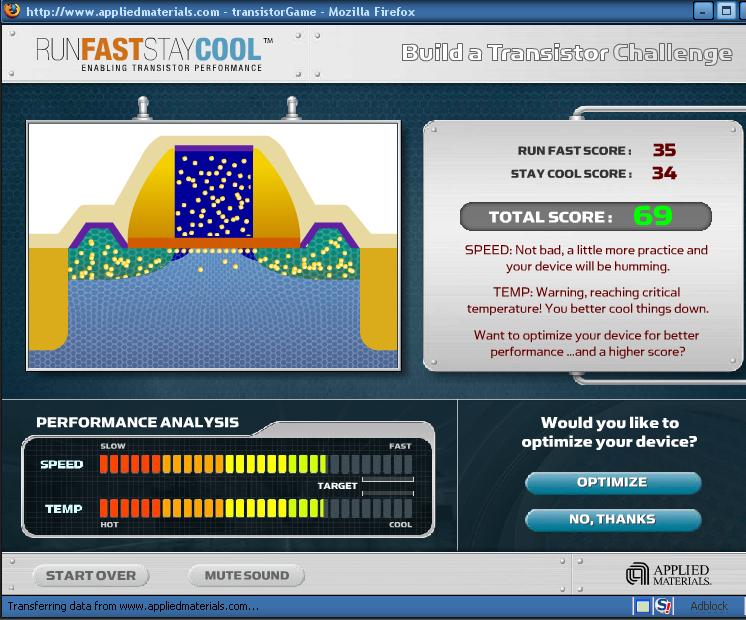Click the TOTAL SCORE 69 display
This screenshot has width=746, height=620.
[586, 217]
